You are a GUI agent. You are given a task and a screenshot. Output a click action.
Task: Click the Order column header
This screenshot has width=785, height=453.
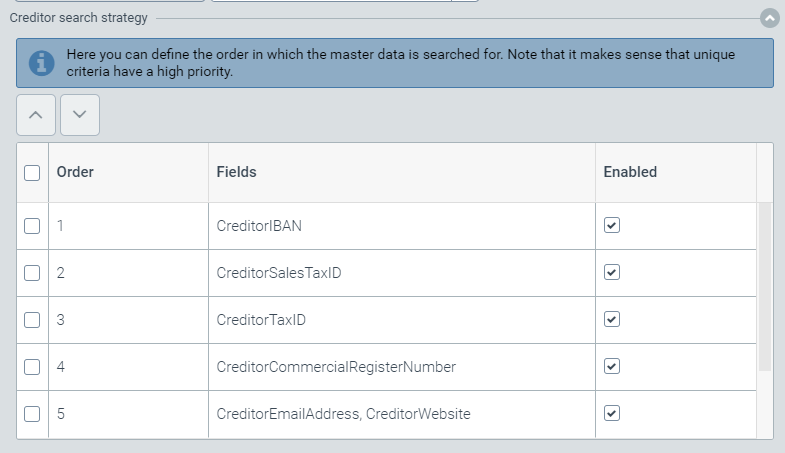click(75, 172)
